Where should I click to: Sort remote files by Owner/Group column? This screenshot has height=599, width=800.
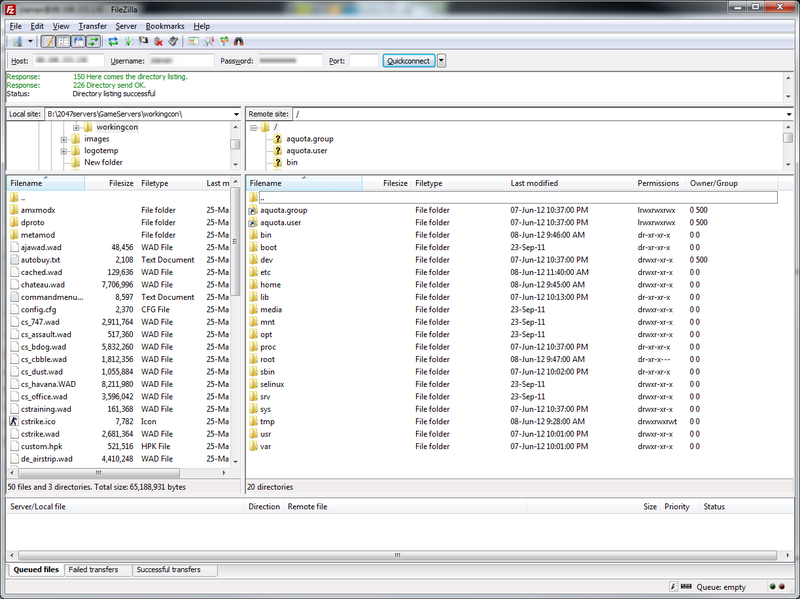732,183
